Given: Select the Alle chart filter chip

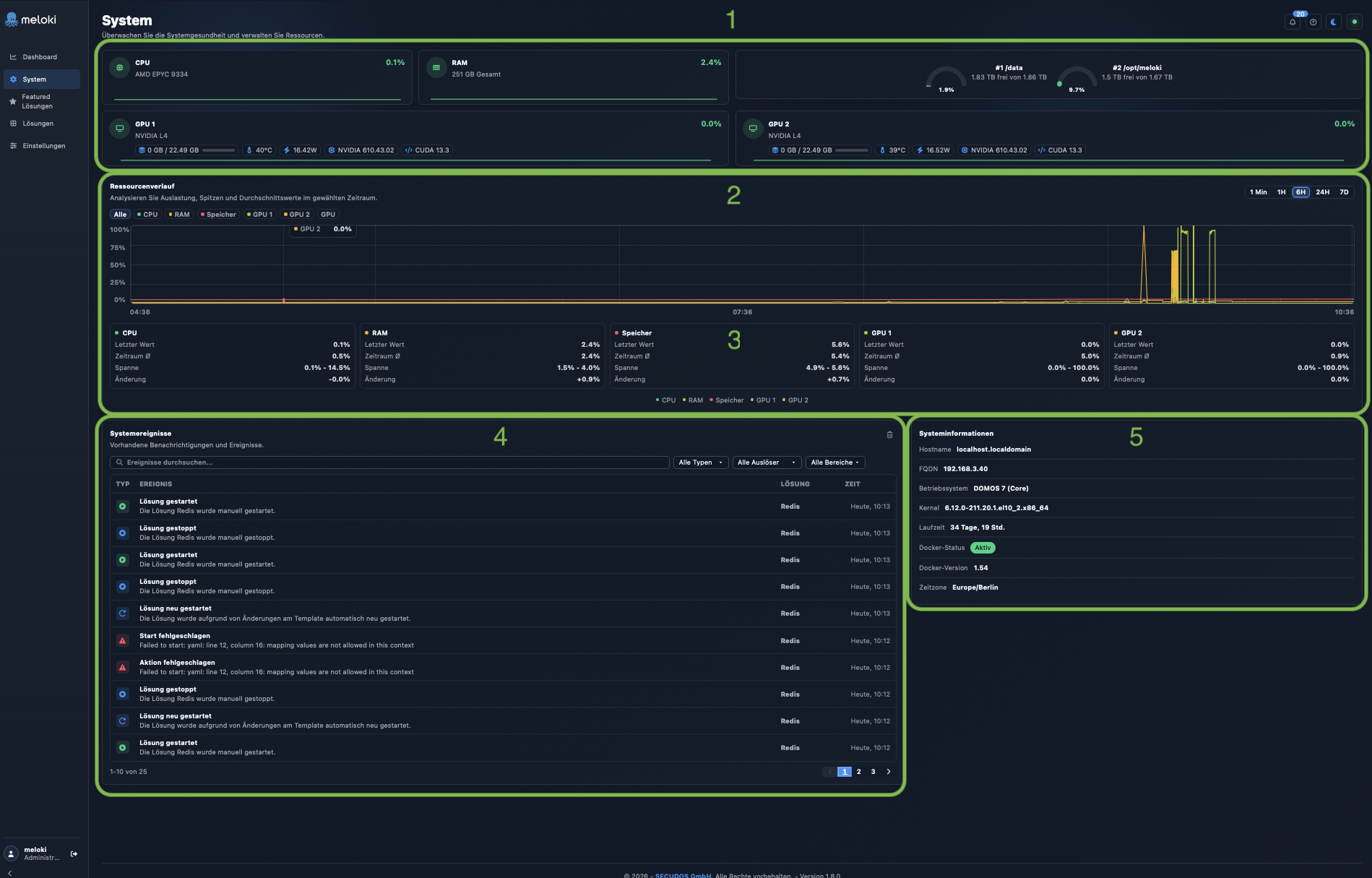Looking at the screenshot, I should 120,215.
